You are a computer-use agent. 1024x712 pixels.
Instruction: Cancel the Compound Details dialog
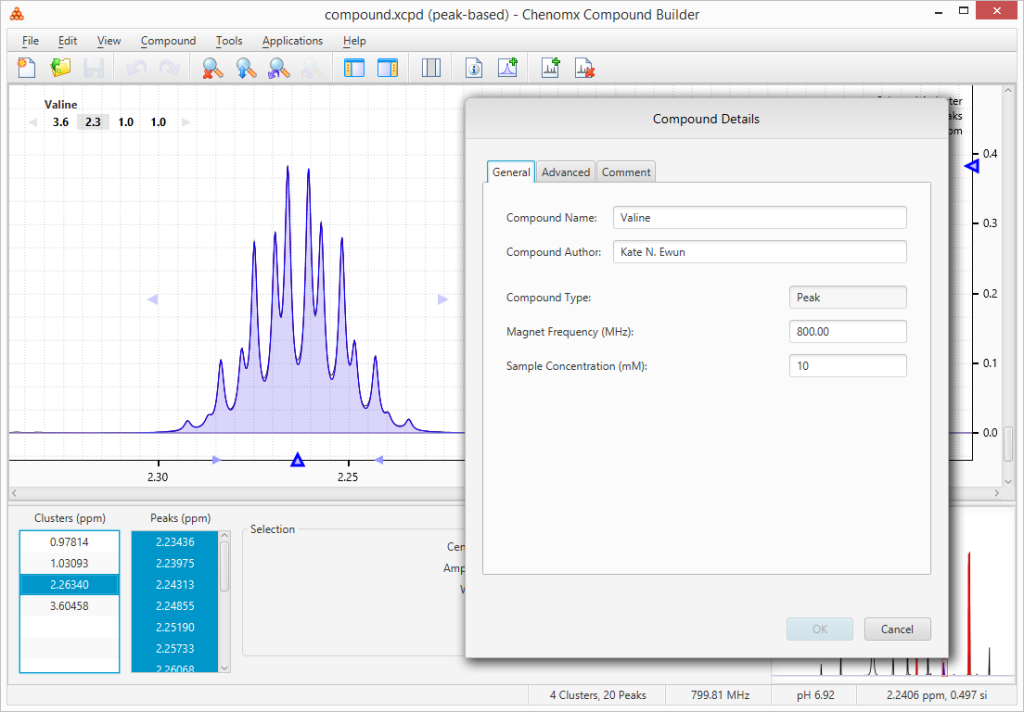897,629
